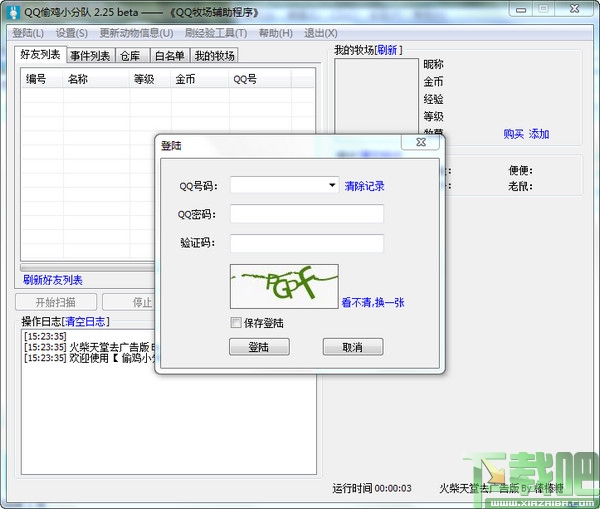Image resolution: width=600 pixels, height=509 pixels.
Task: Click the 退出(X) menu item
Action: [x=321, y=33]
